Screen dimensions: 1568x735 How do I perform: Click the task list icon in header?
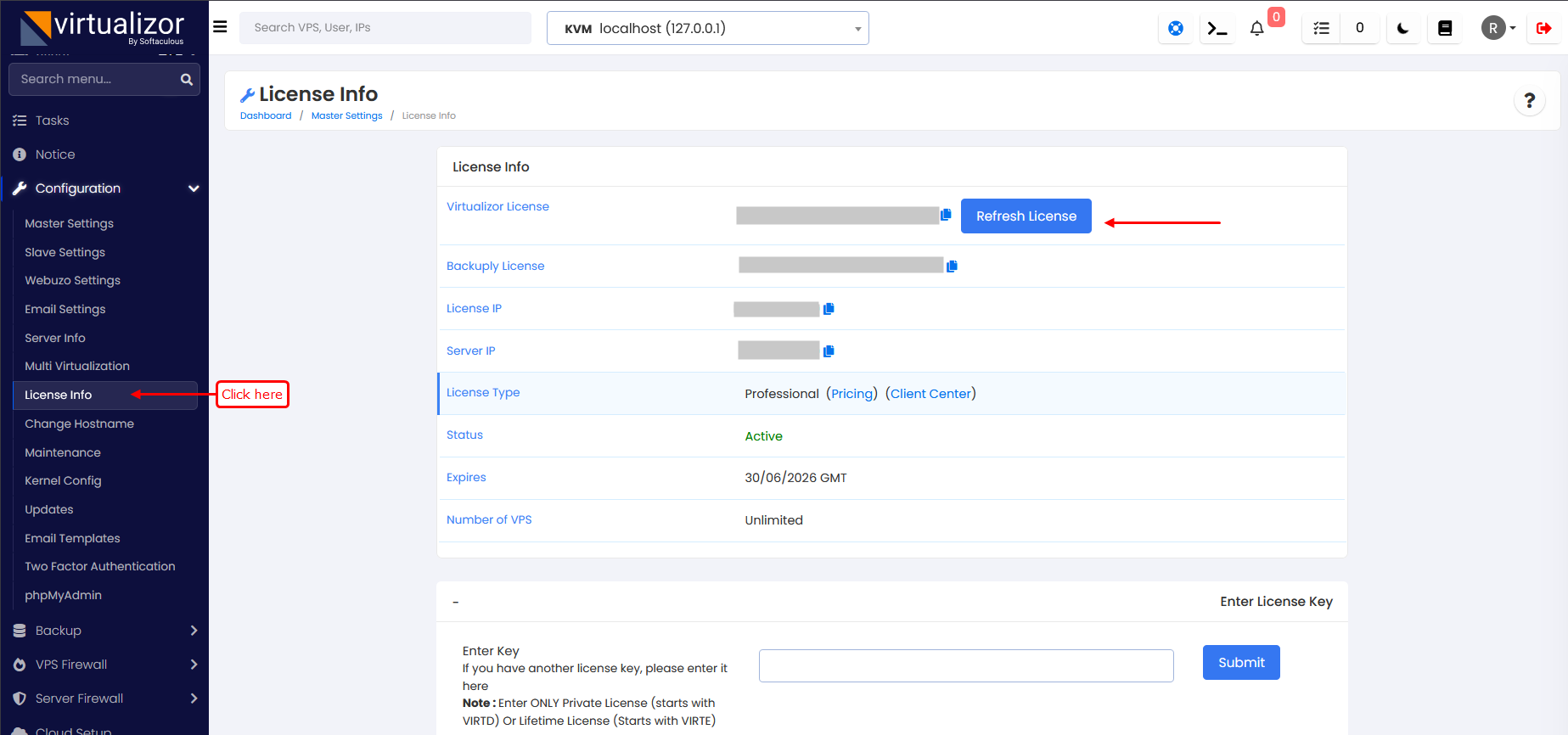(1321, 28)
